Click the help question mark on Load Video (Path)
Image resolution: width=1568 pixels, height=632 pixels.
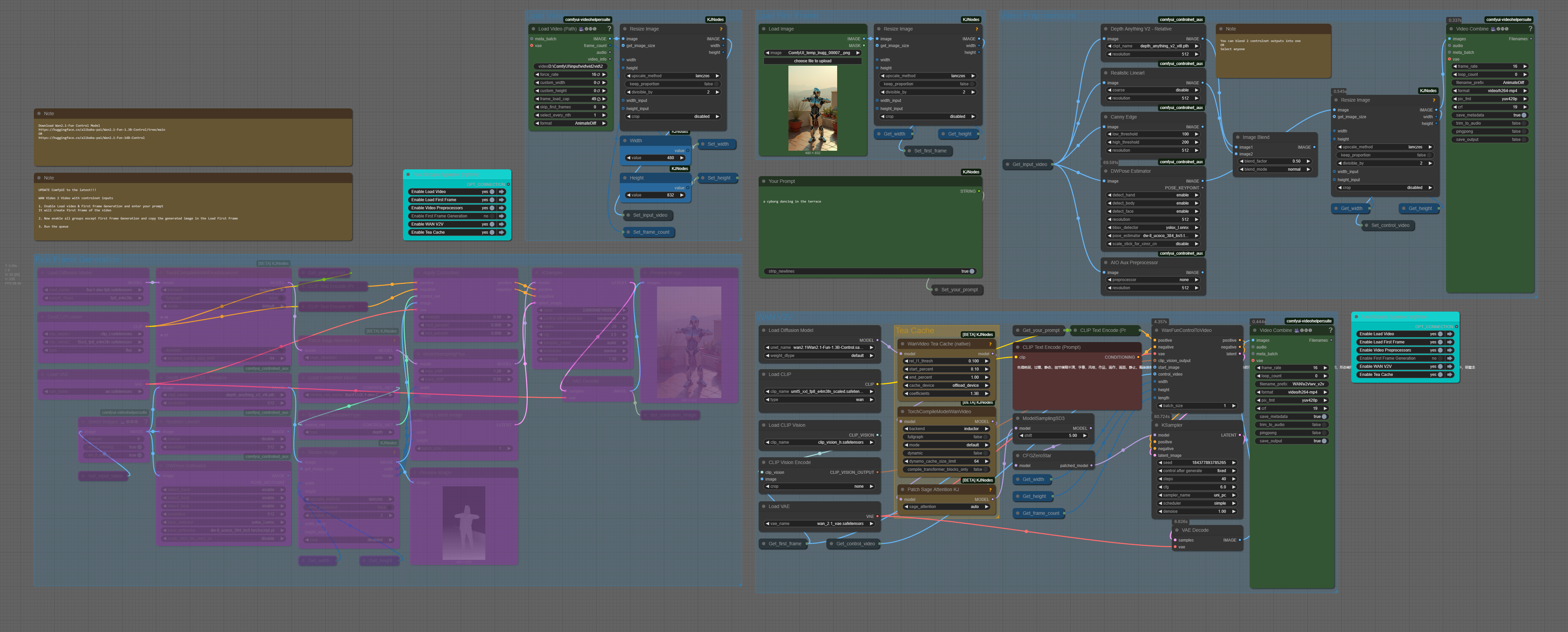(609, 28)
